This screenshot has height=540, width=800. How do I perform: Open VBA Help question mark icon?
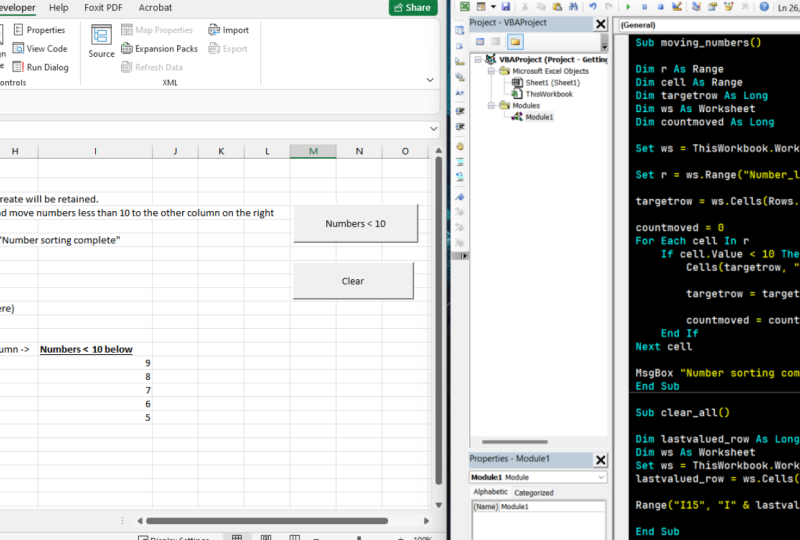[764, 7]
